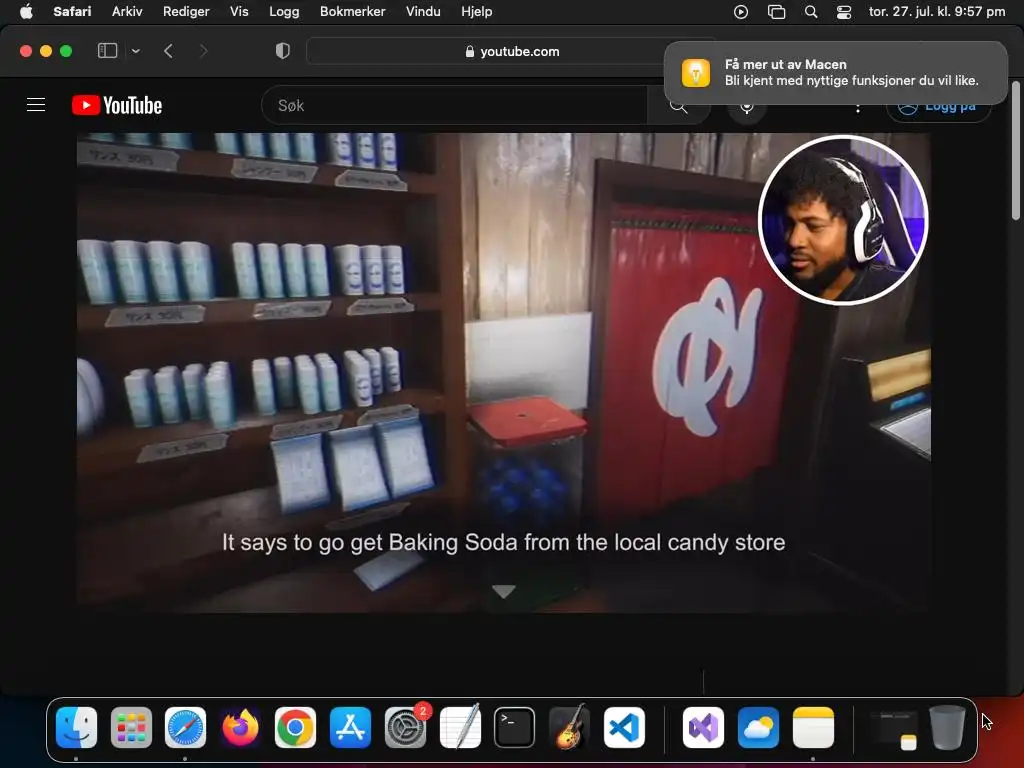Open the Arkiv menu

[x=127, y=12]
